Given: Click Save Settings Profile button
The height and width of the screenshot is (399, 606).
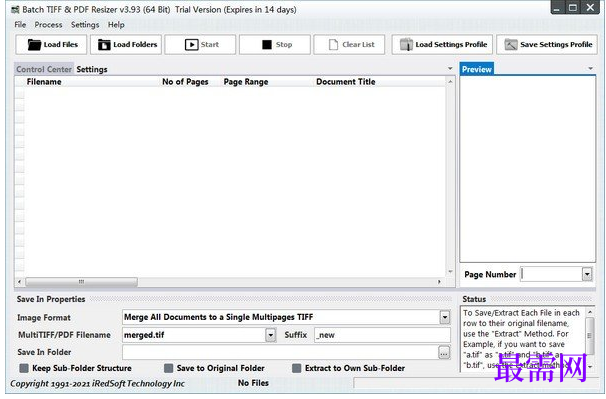Looking at the screenshot, I should [x=547, y=44].
